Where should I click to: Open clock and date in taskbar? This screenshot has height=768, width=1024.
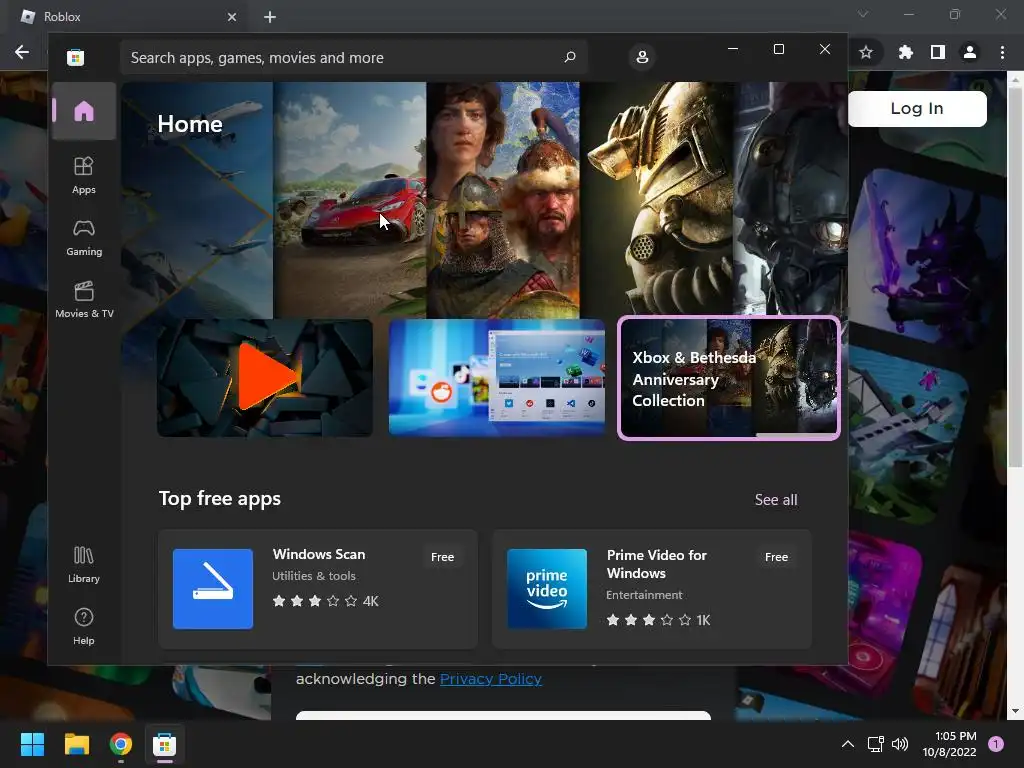pos(950,744)
